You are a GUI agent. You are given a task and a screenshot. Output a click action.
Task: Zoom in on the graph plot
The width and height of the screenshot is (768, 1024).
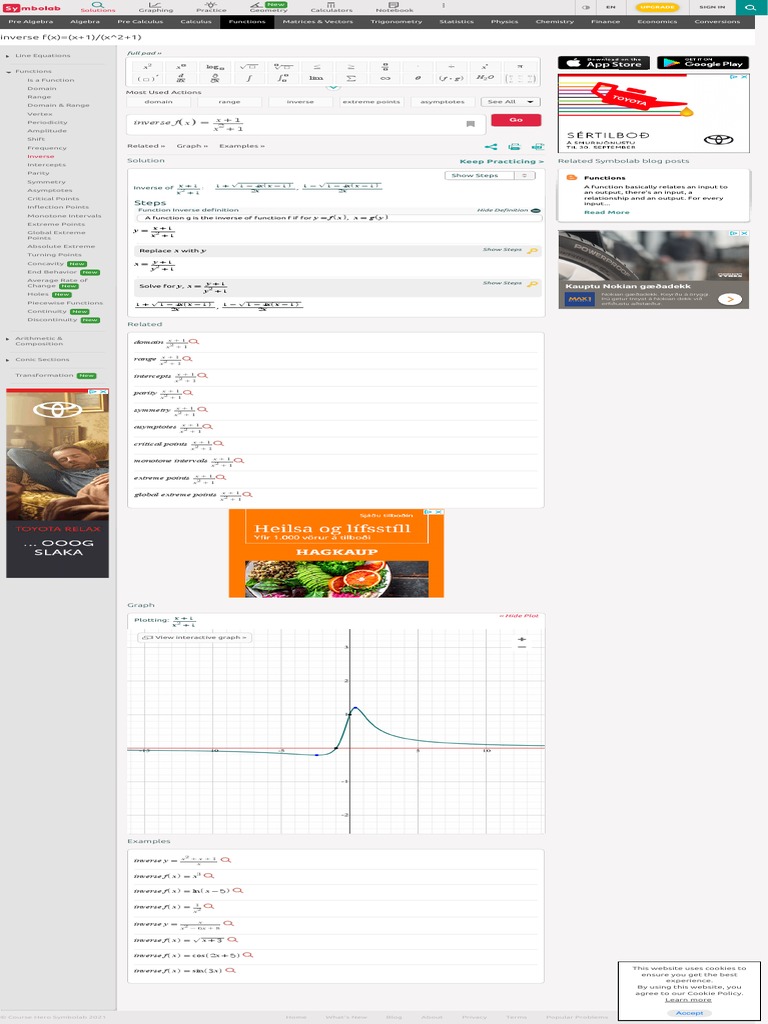(x=521, y=639)
